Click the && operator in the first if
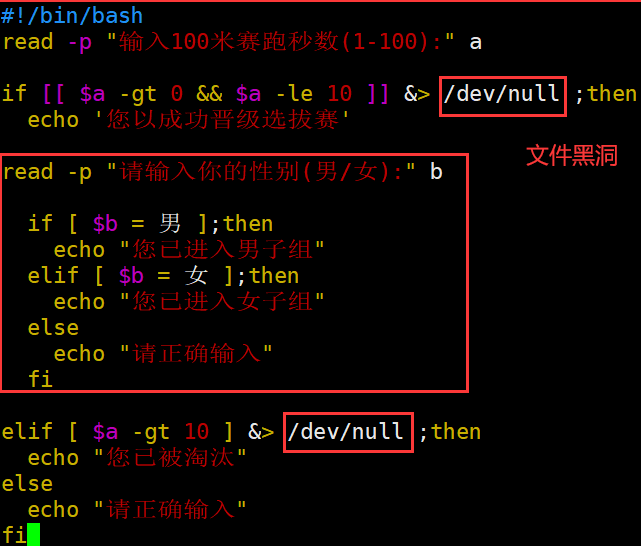This screenshot has width=641, height=546. (x=209, y=94)
